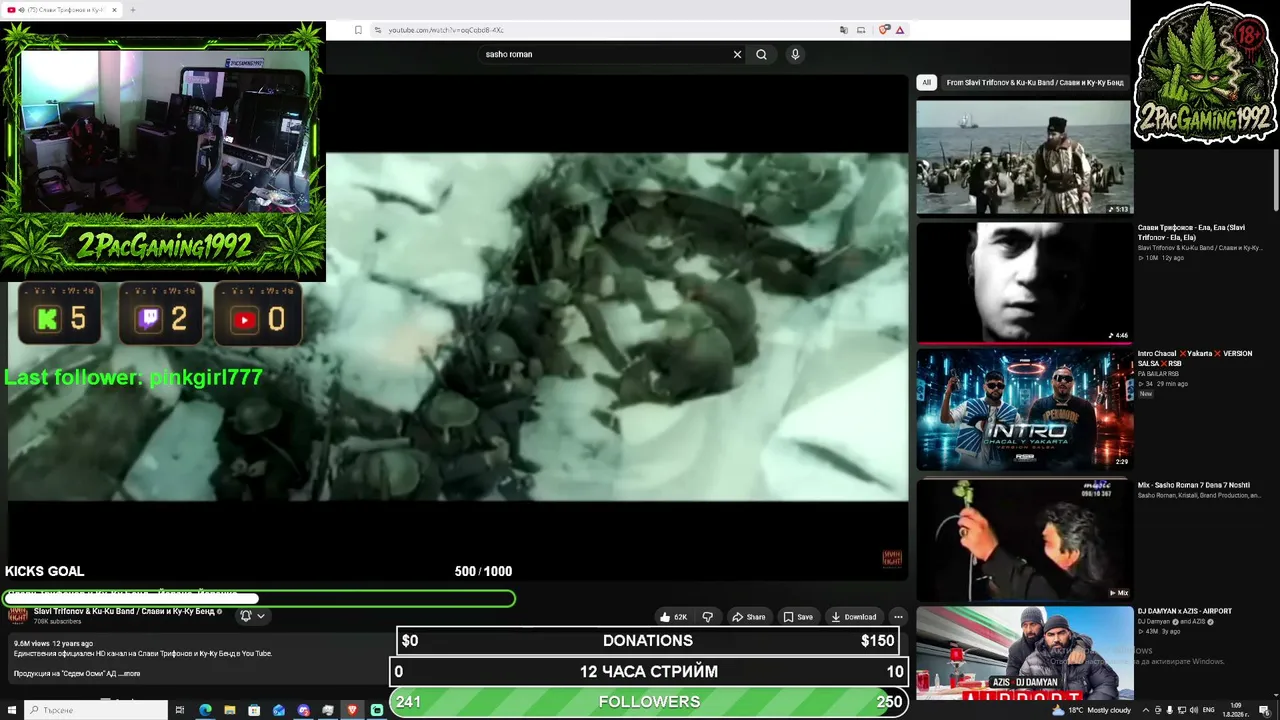This screenshot has height=720, width=1280.
Task: Play the soldiers-at-sea video thumbnail
Action: pos(1024,157)
